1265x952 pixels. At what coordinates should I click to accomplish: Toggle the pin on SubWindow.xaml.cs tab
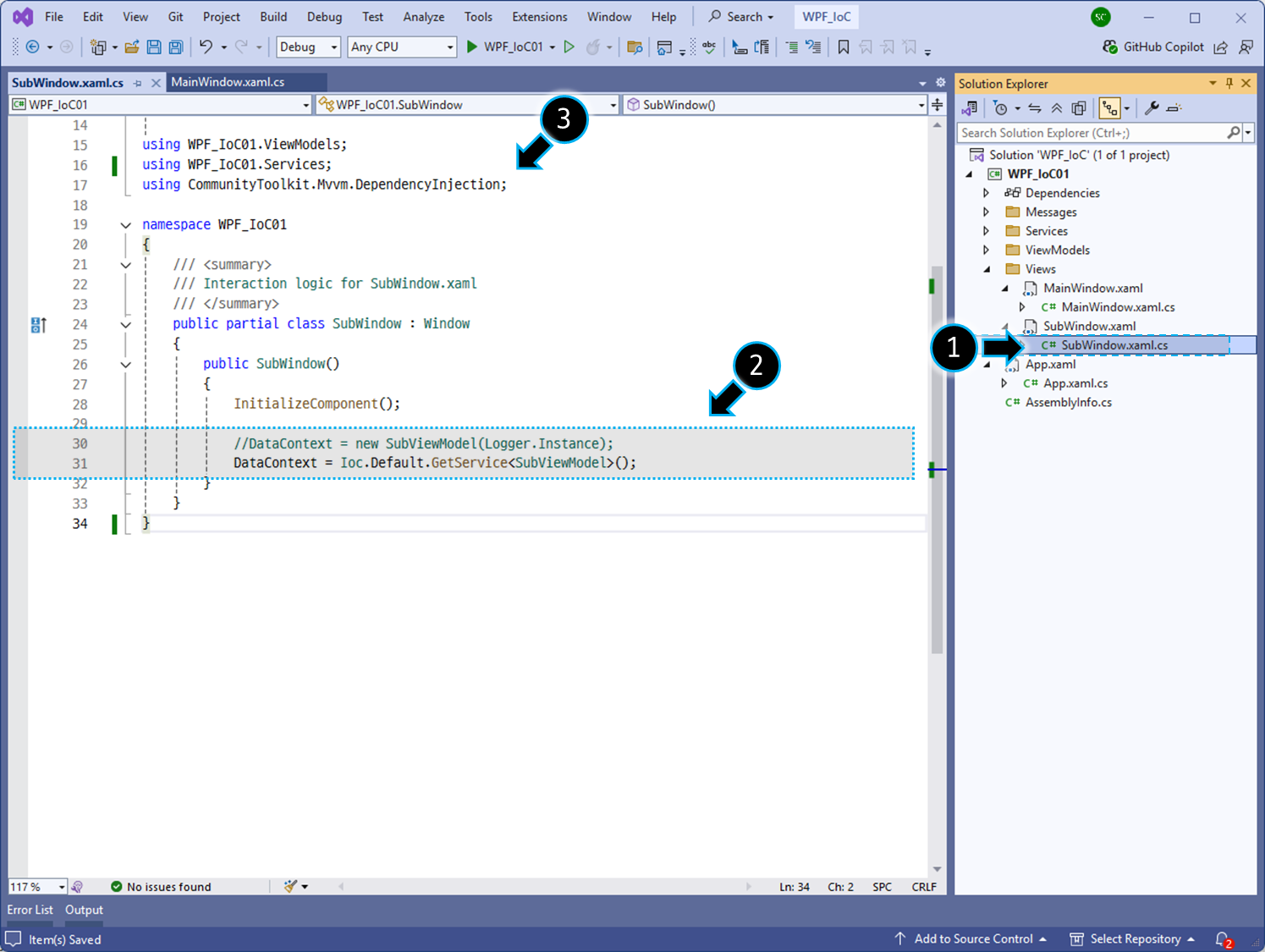(x=137, y=83)
